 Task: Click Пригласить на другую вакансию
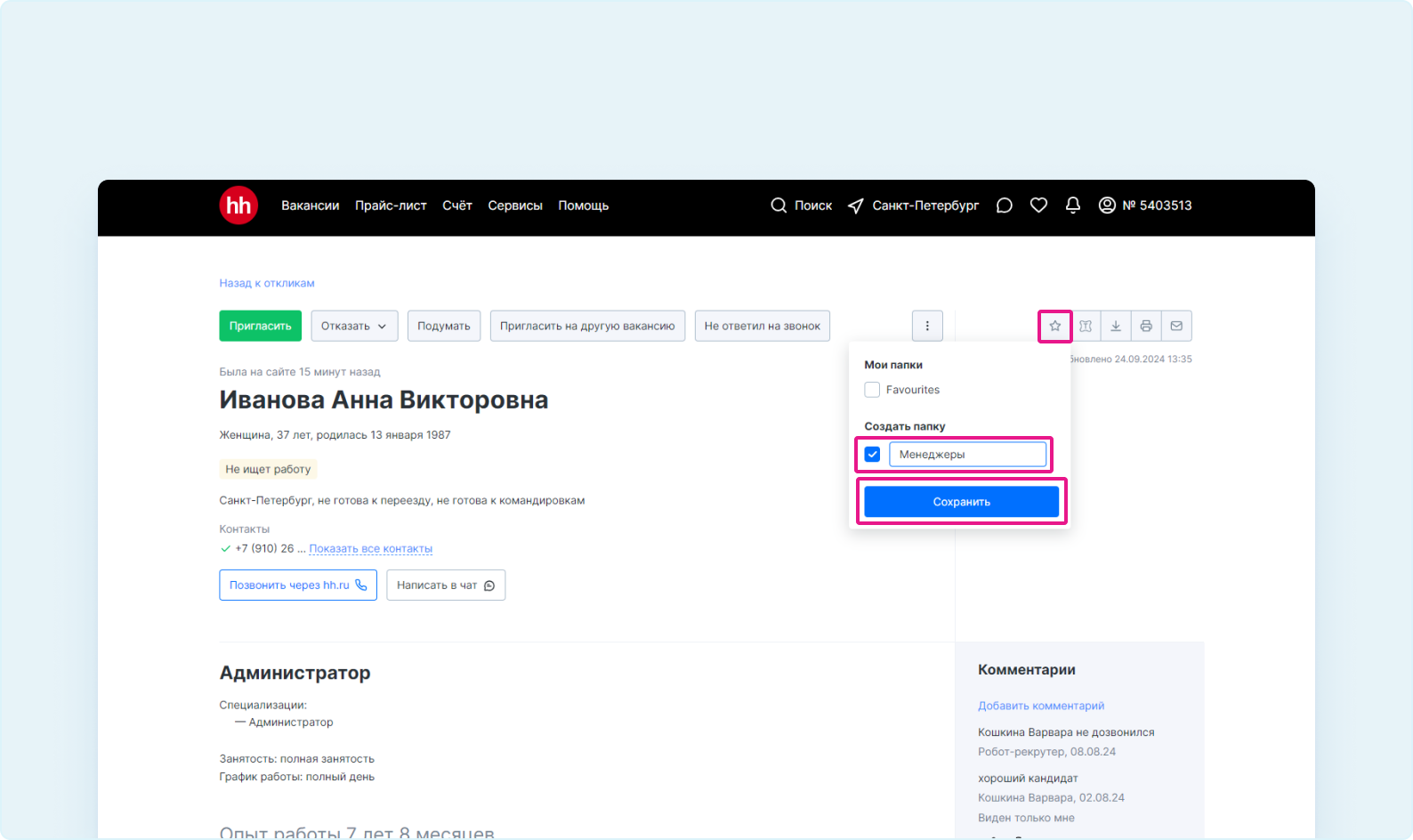click(587, 326)
